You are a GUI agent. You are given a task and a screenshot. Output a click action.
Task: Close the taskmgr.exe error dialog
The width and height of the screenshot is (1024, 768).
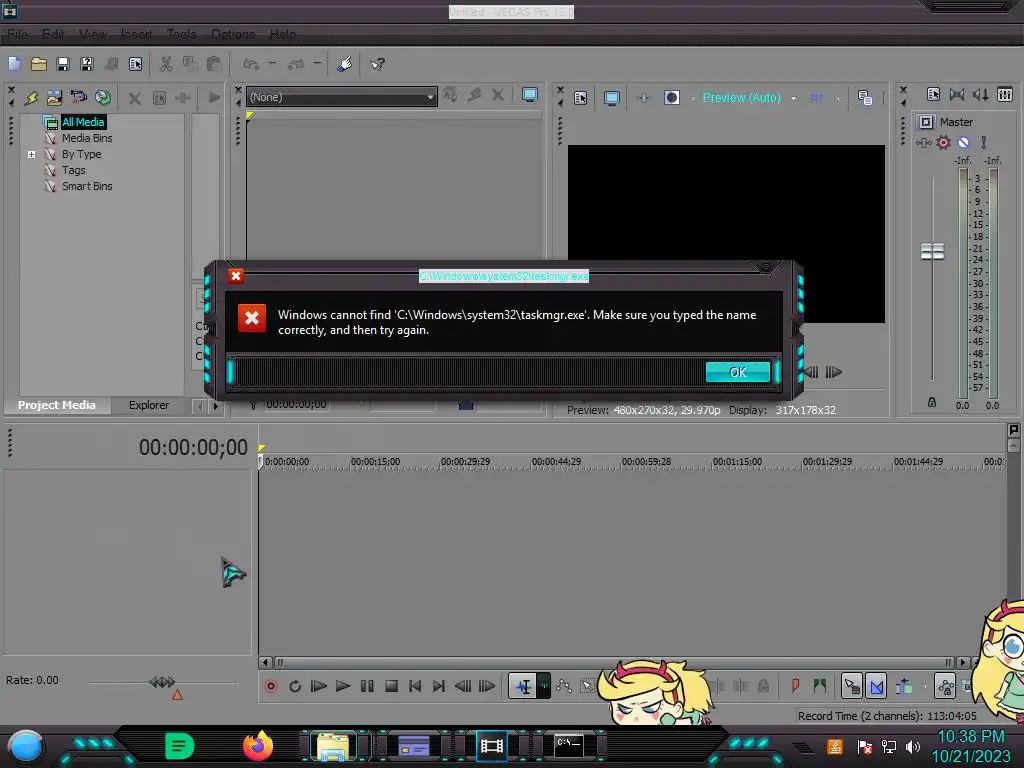[236, 276]
